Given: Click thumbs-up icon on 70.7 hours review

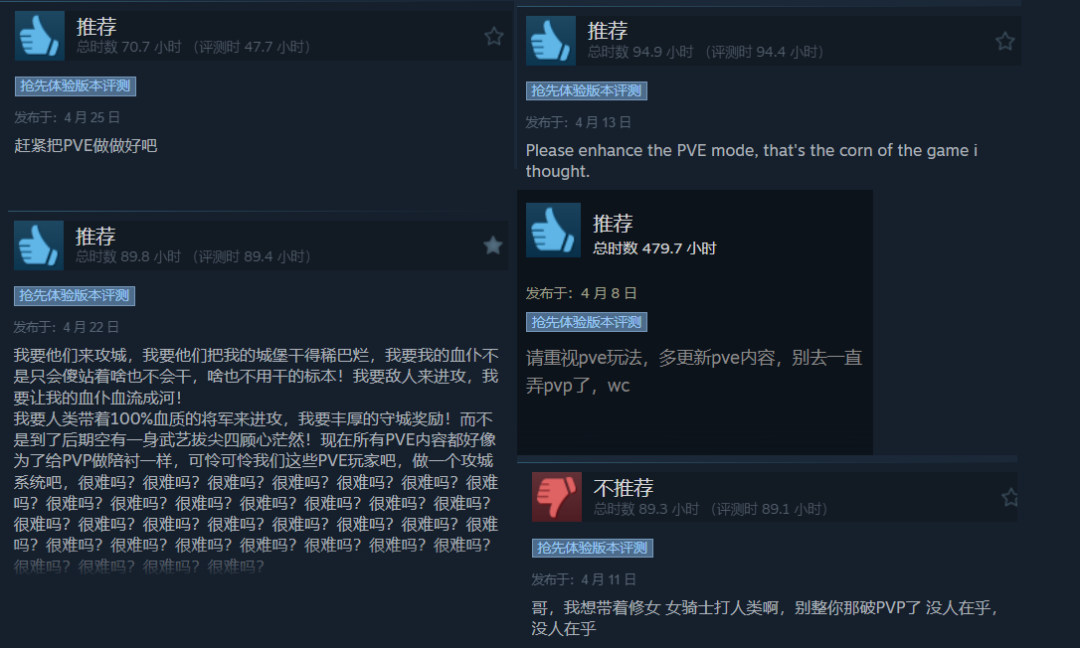Looking at the screenshot, I should tap(39, 35).
